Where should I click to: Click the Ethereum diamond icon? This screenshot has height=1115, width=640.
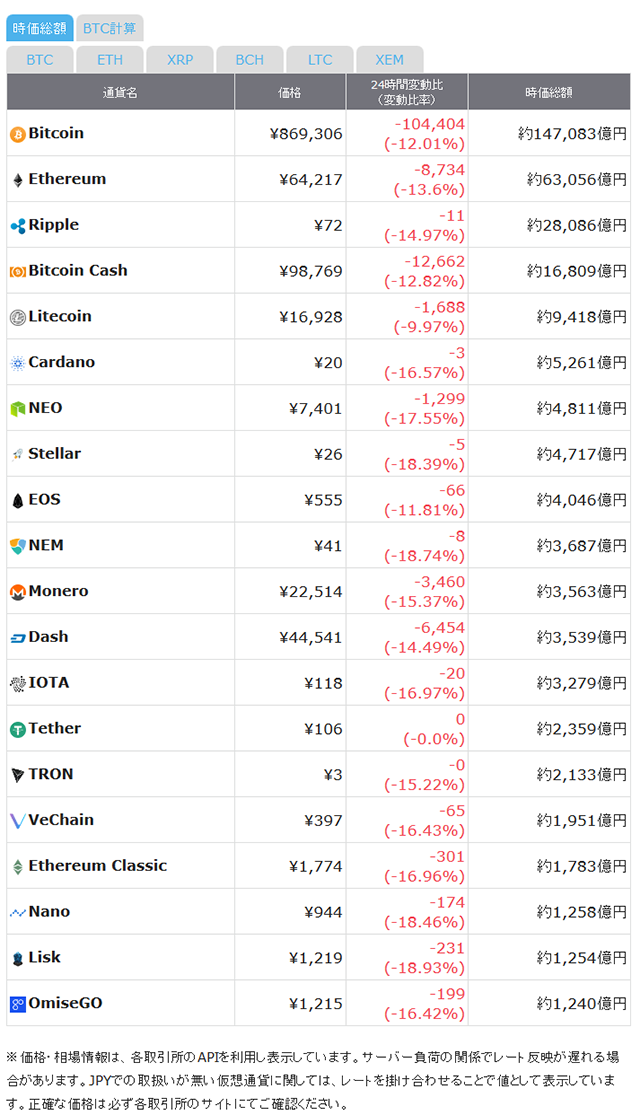point(17,180)
